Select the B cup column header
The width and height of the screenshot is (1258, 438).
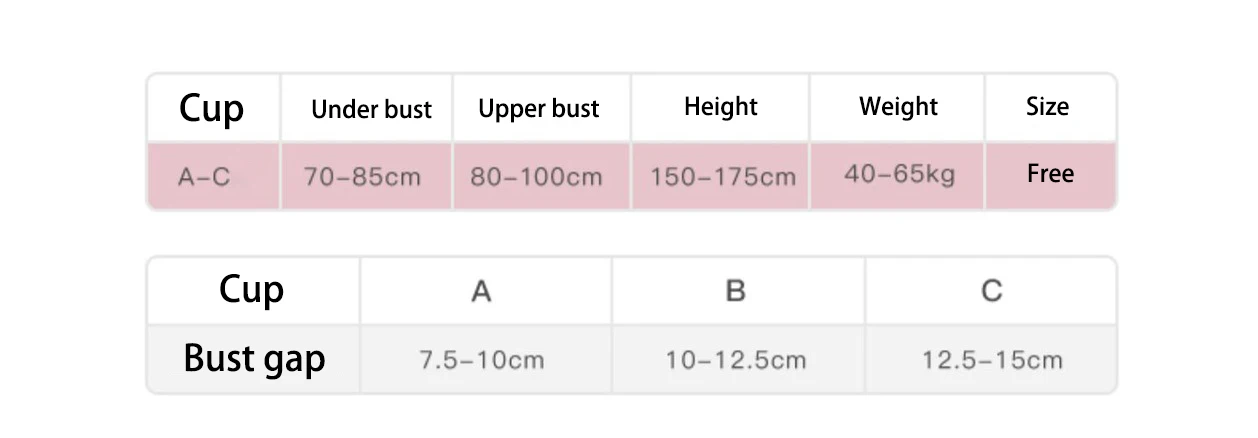pyautogui.click(x=735, y=291)
